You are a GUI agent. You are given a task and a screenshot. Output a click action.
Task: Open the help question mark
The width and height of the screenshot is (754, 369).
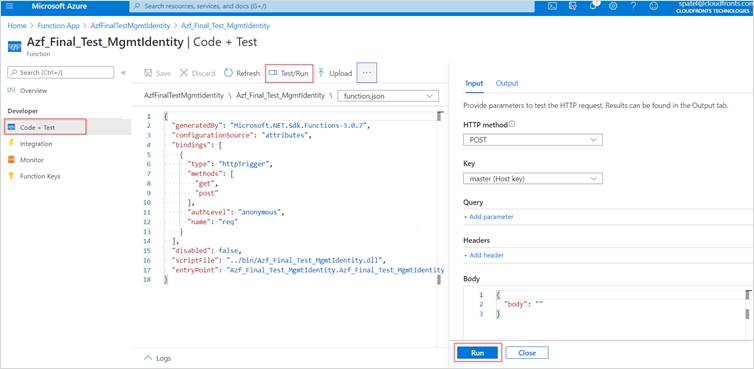coord(633,6)
